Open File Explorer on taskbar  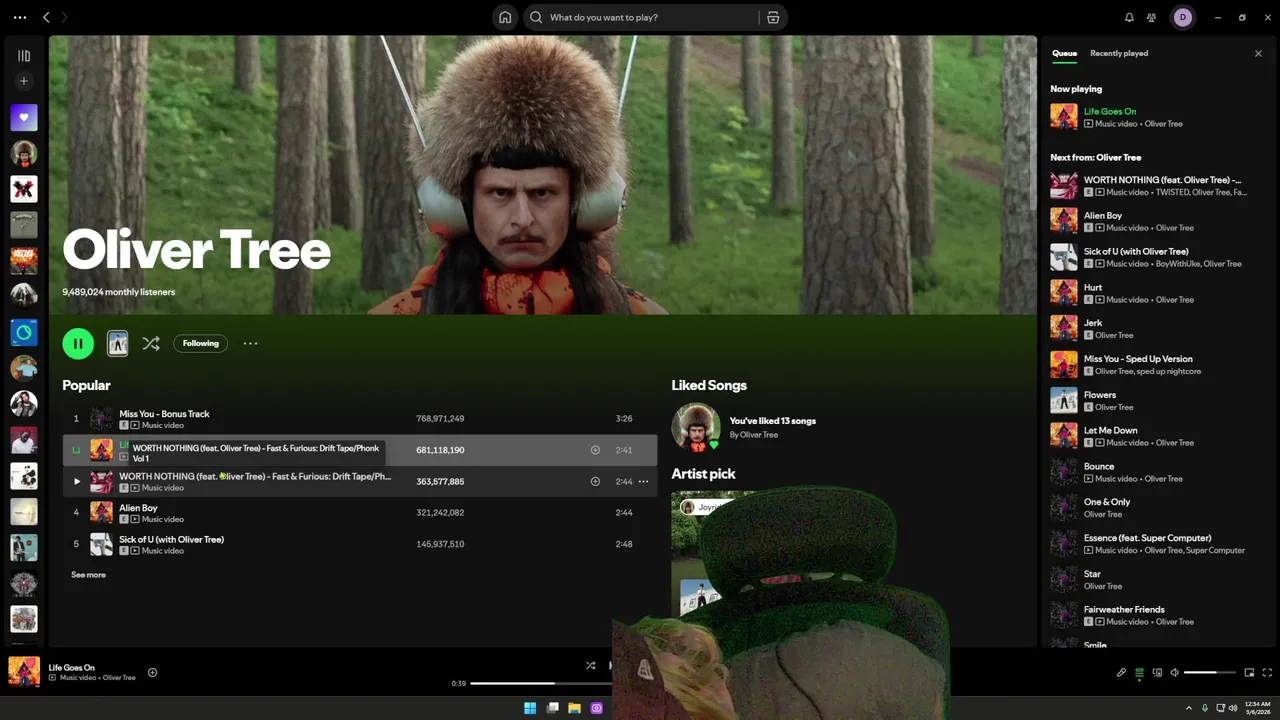click(574, 708)
